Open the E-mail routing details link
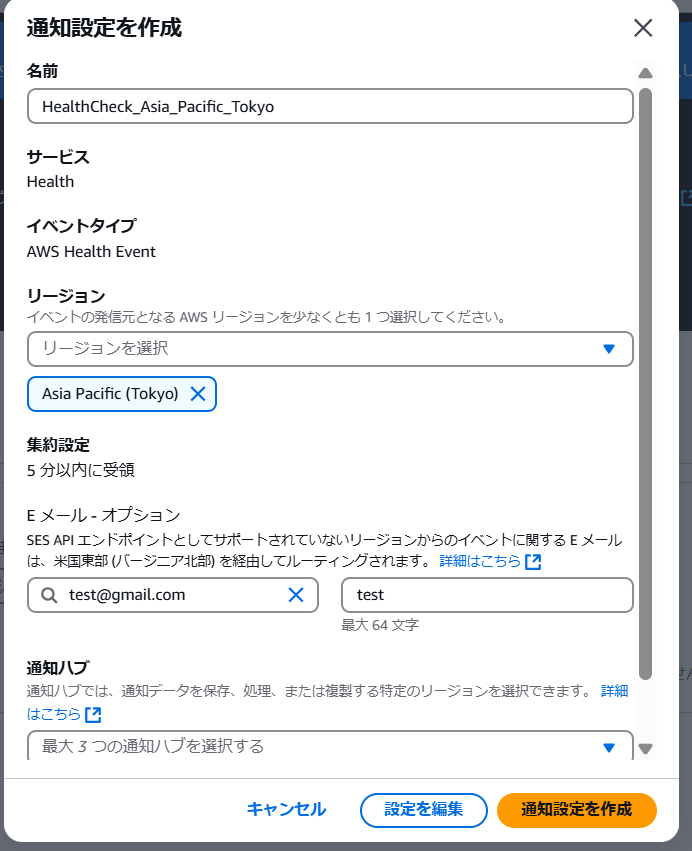Image resolution: width=692 pixels, height=851 pixels. click(x=480, y=561)
